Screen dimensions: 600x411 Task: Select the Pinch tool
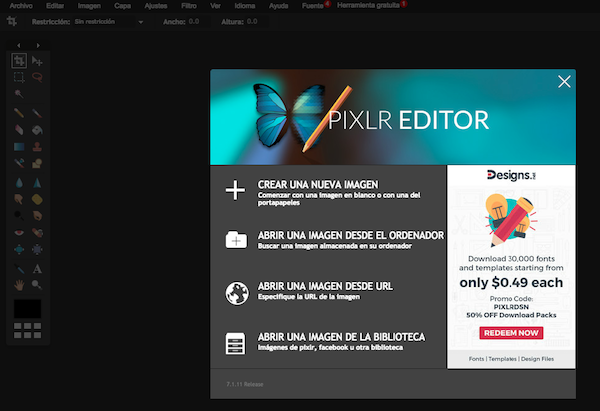[x=37, y=250]
